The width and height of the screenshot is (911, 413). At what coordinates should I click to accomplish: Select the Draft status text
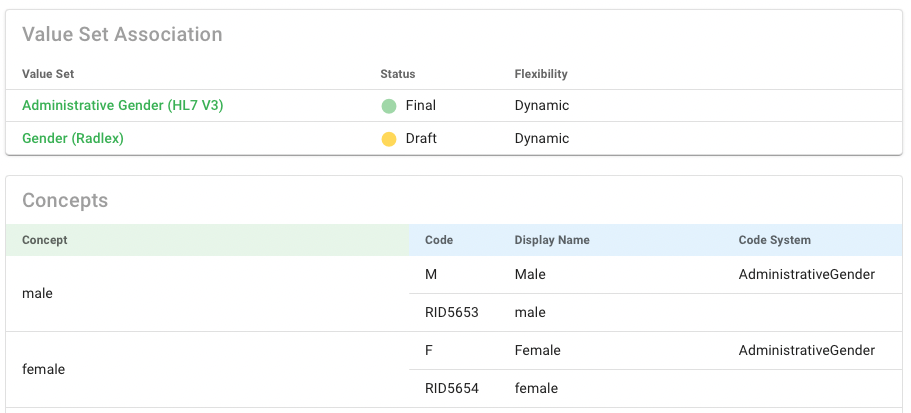(421, 139)
